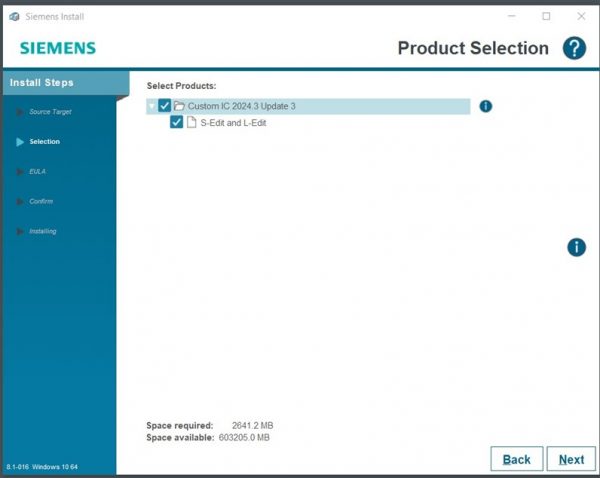The width and height of the screenshot is (600, 478).
Task: Click the Back button
Action: (517, 459)
